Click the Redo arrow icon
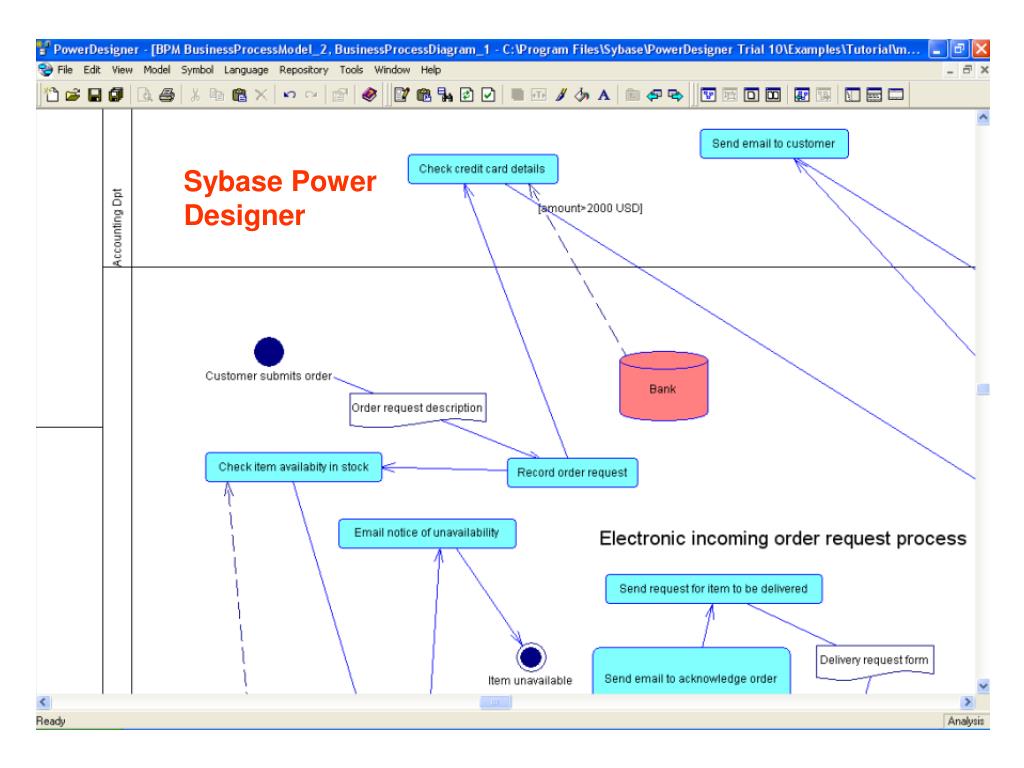Image resolution: width=1024 pixels, height=768 pixels. coord(312,95)
